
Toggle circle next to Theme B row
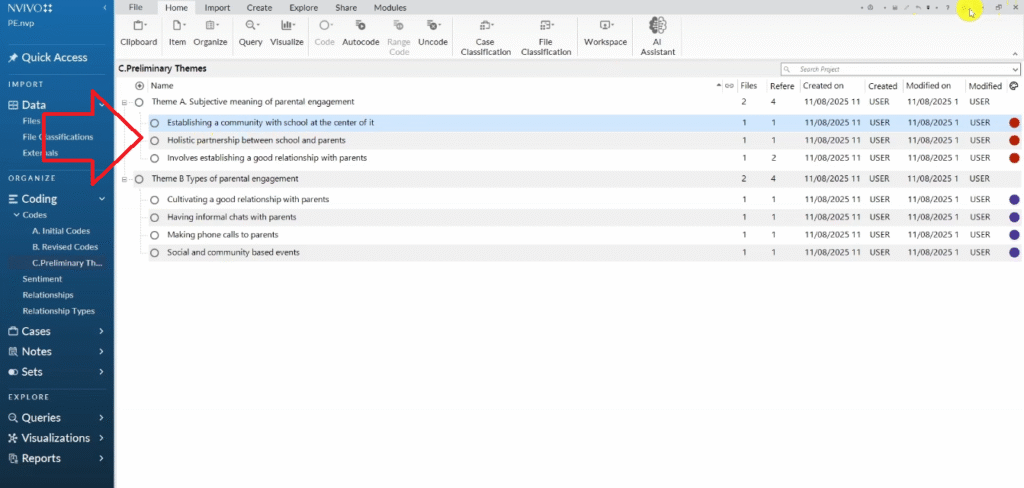(x=139, y=179)
